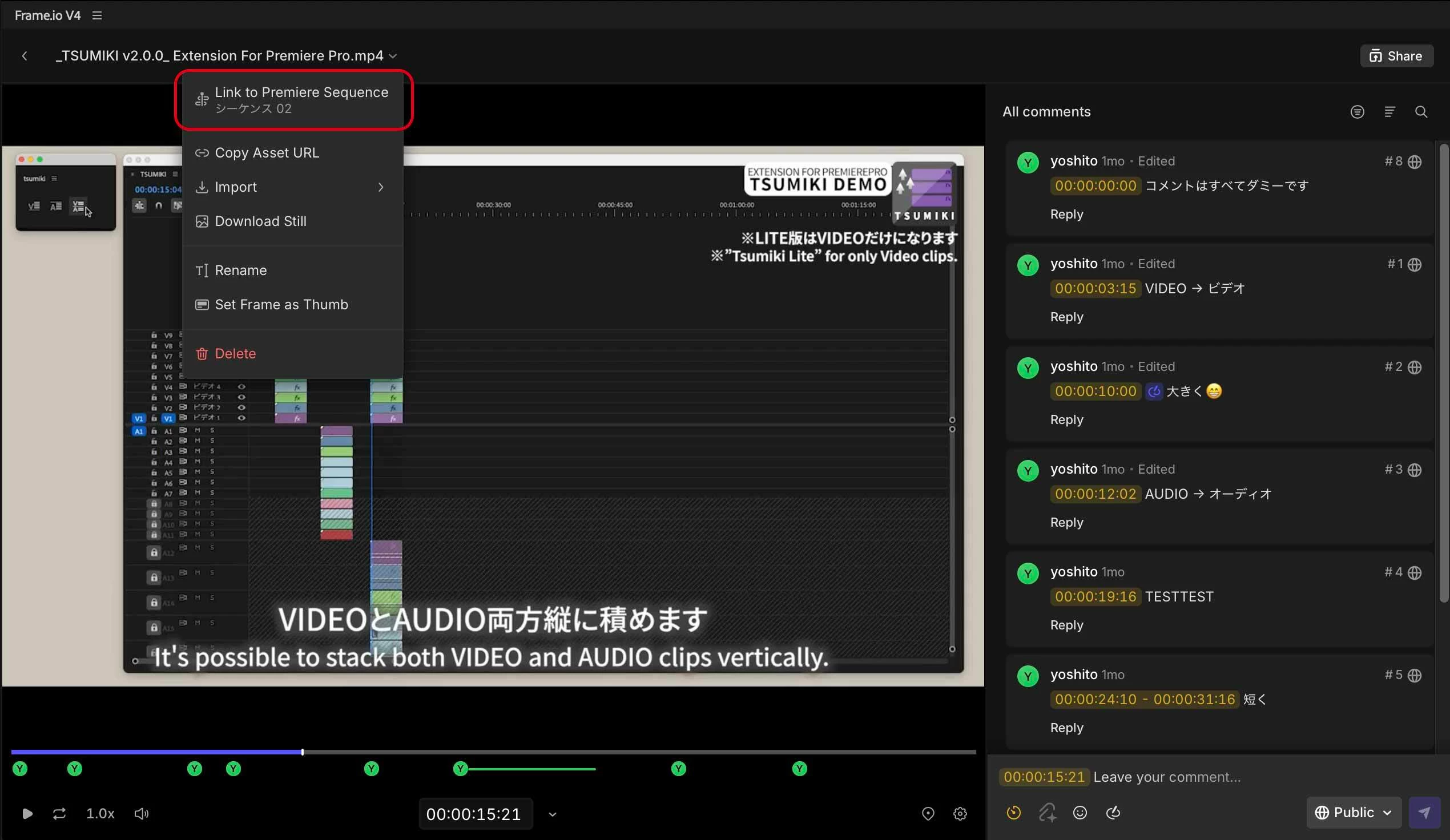Go back with the left chevron
This screenshot has width=1450, height=840.
pyautogui.click(x=24, y=56)
